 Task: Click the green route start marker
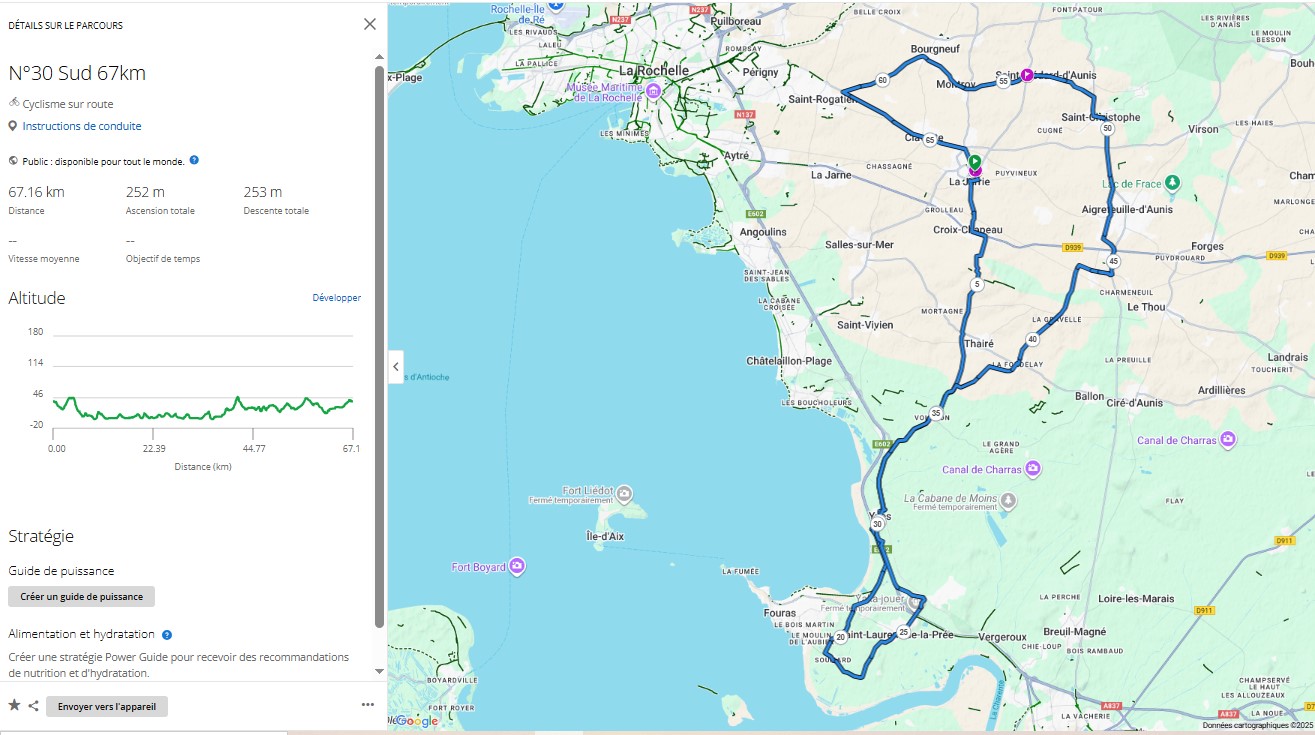pyautogui.click(x=975, y=160)
